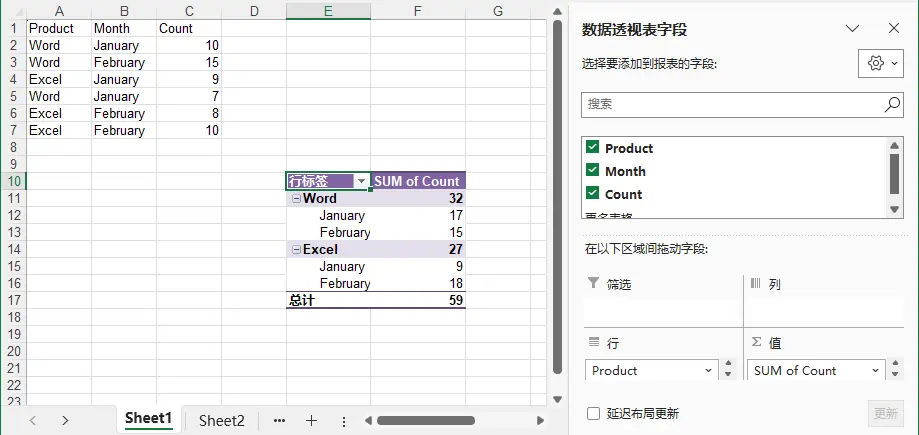Switch to the Sheet2 tab
919x435 pixels.
tap(222, 420)
